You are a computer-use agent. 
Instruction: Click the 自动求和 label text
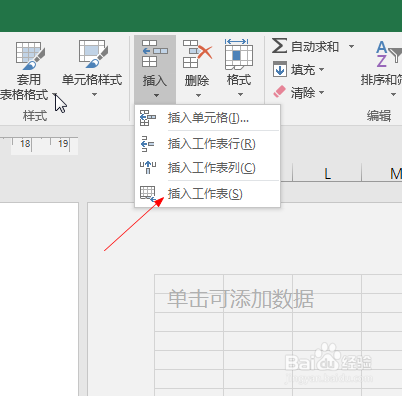pos(315,46)
